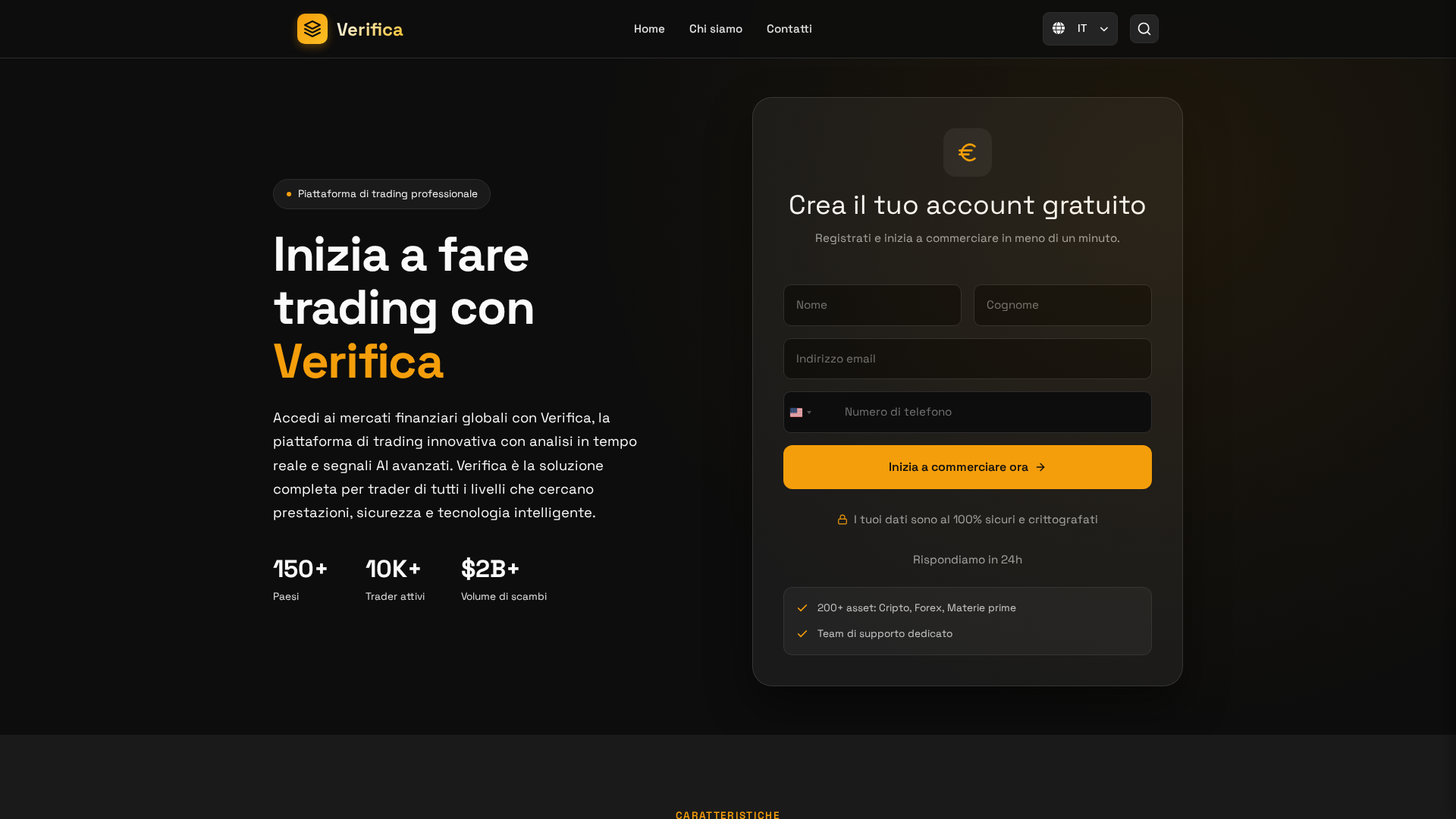Click the Verifica stacked layers logo icon
Screen dimensions: 1456x819
(x=312, y=29)
